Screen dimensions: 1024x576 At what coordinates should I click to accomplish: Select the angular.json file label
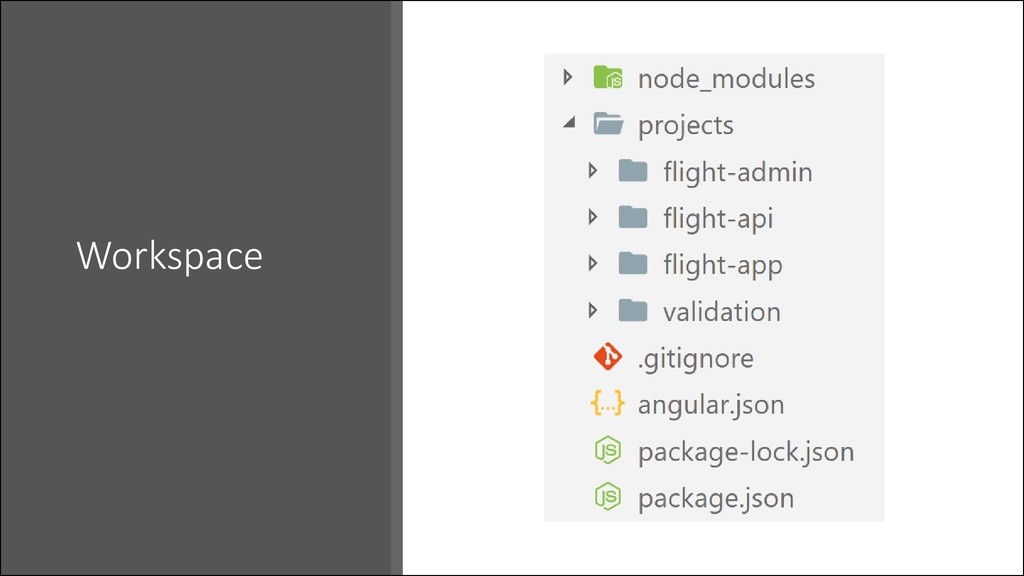[711, 406]
